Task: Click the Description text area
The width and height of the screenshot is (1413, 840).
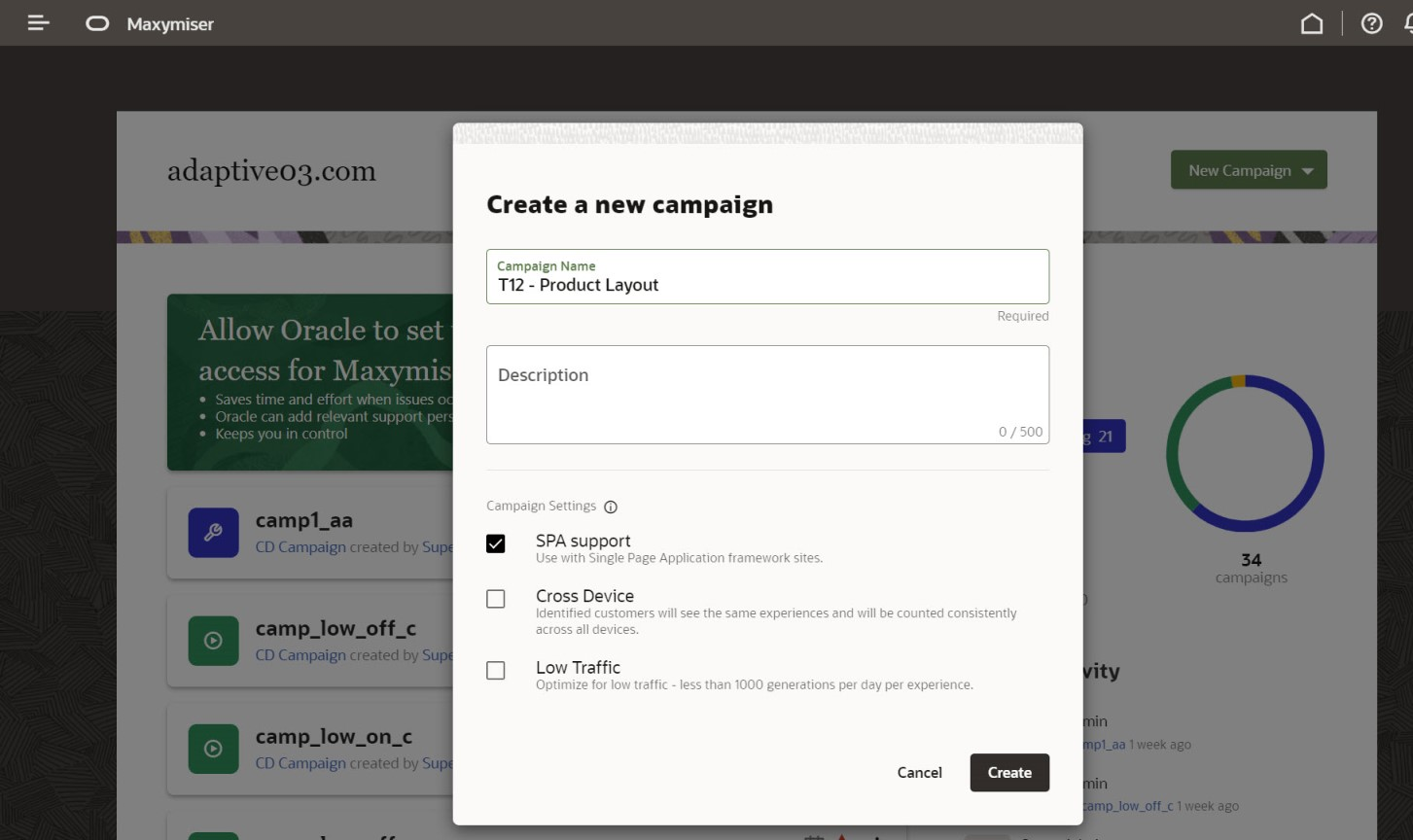Action: click(767, 395)
